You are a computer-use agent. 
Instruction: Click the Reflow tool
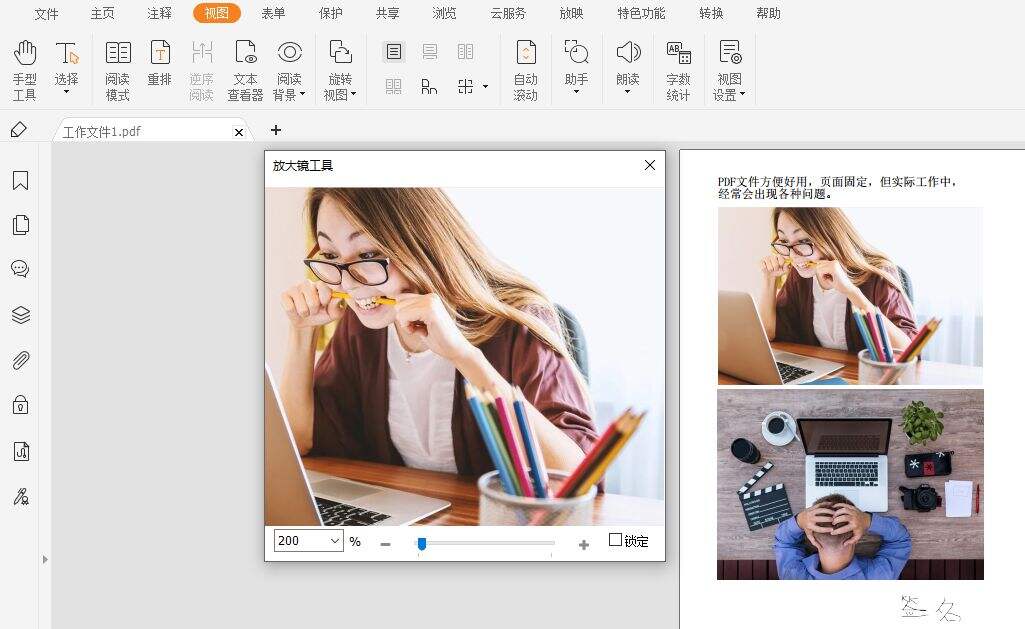[160, 66]
